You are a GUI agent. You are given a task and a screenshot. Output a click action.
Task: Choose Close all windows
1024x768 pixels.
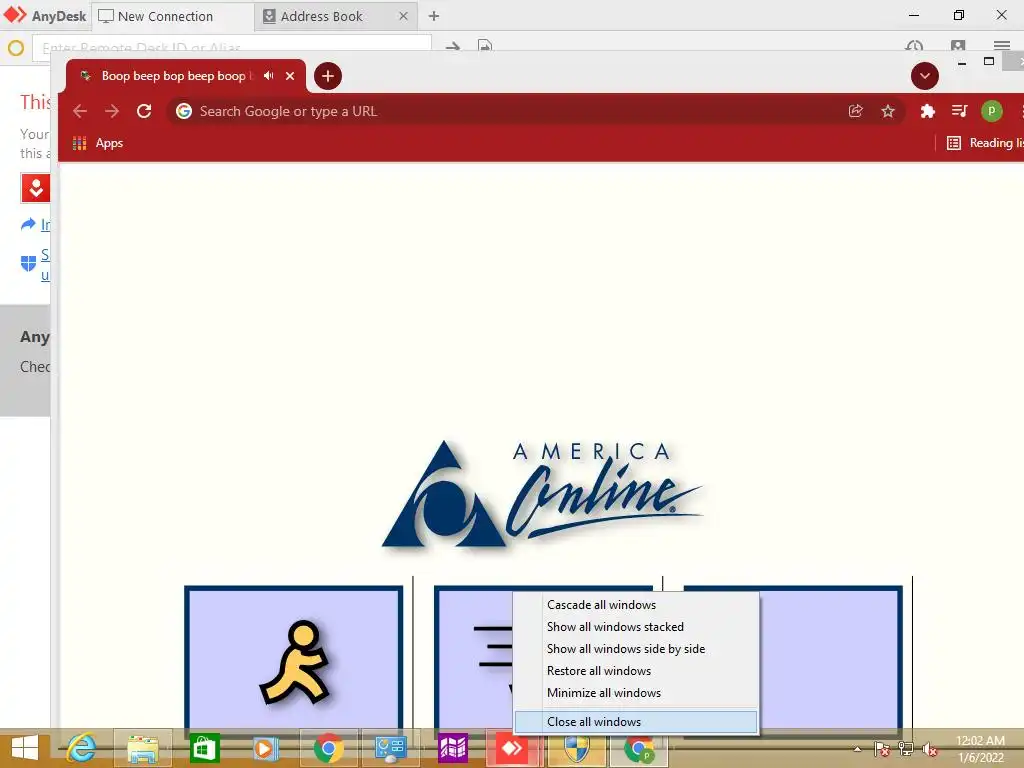636,722
